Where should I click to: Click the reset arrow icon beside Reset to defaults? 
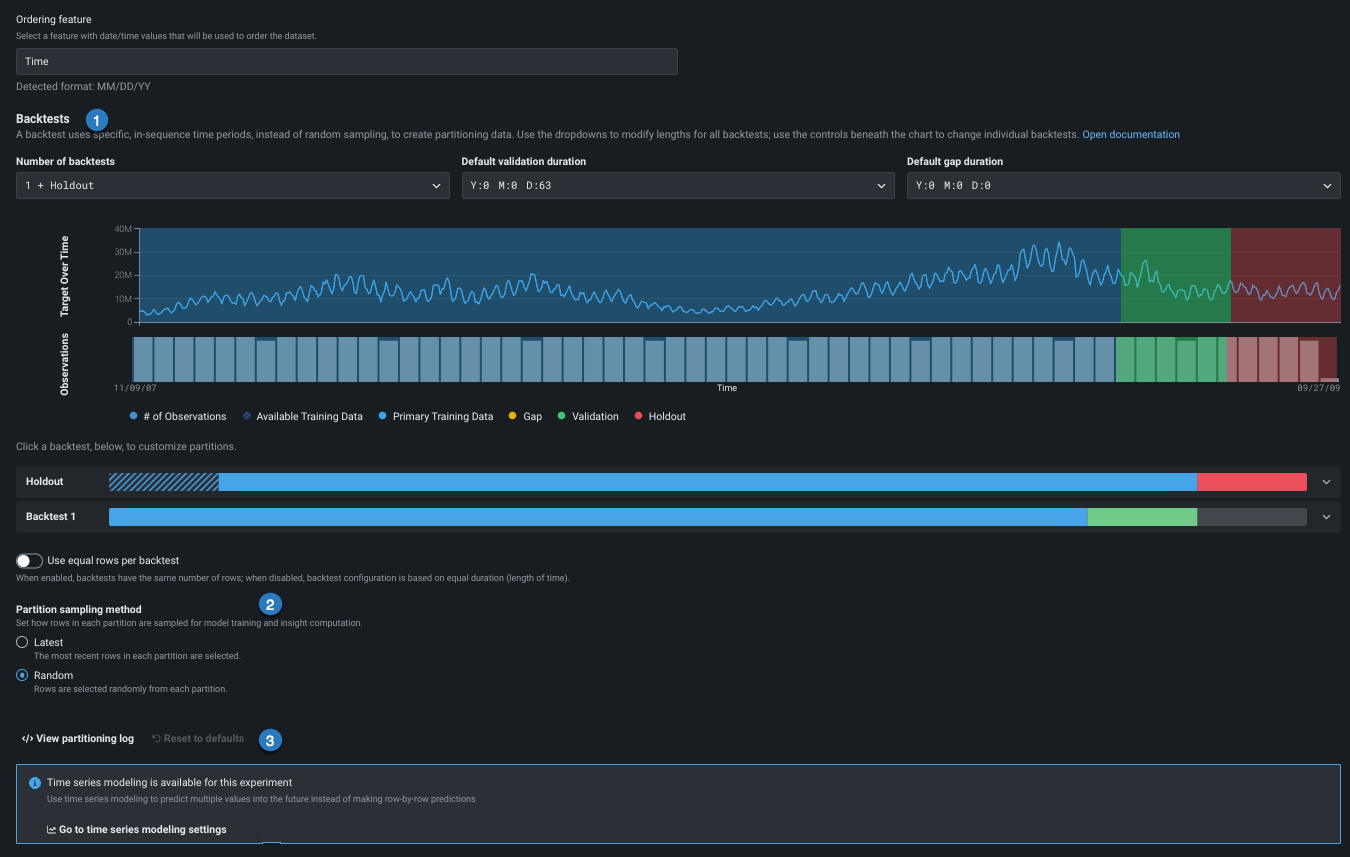click(156, 739)
